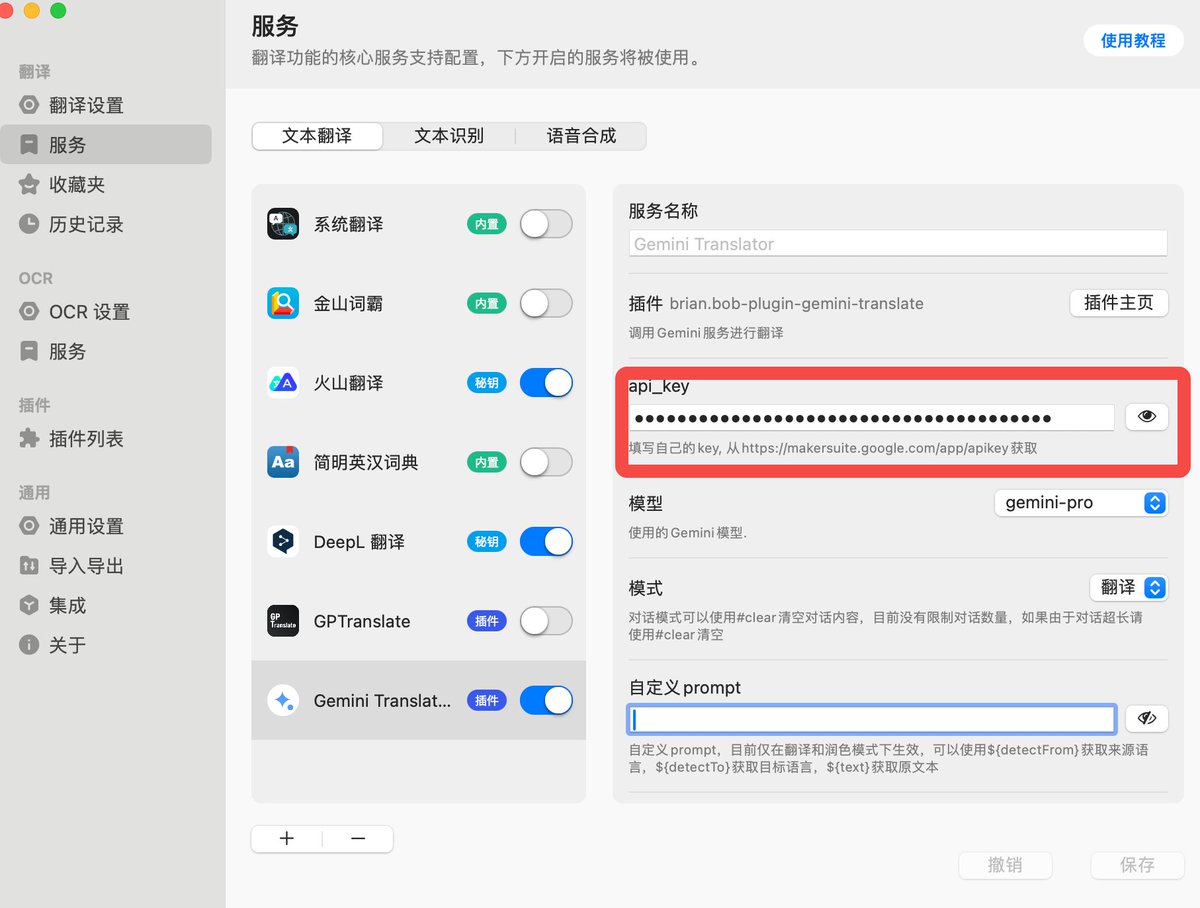Select the 火山翻译 service icon

[x=283, y=382]
